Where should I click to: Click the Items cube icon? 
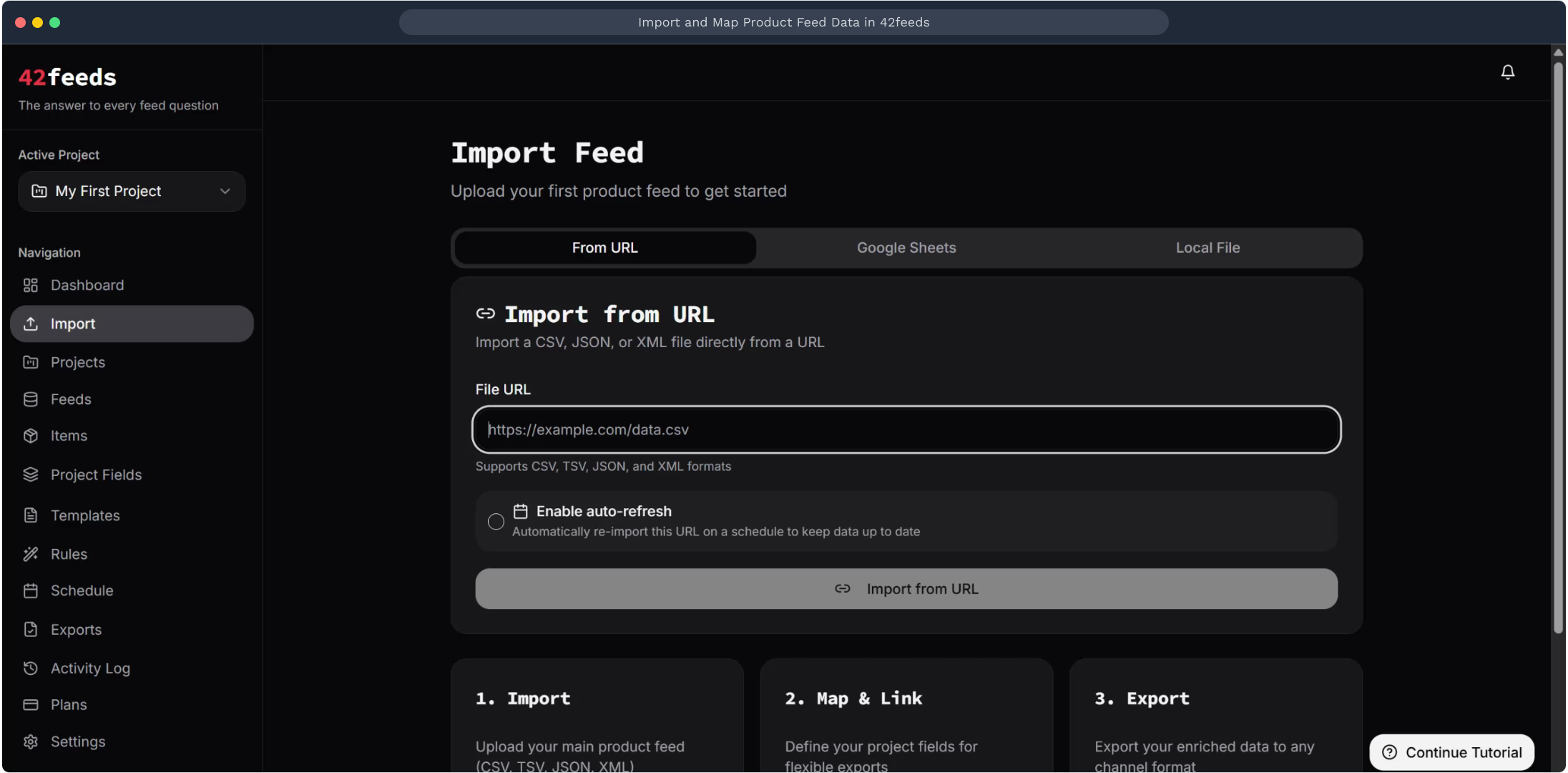tap(30, 436)
